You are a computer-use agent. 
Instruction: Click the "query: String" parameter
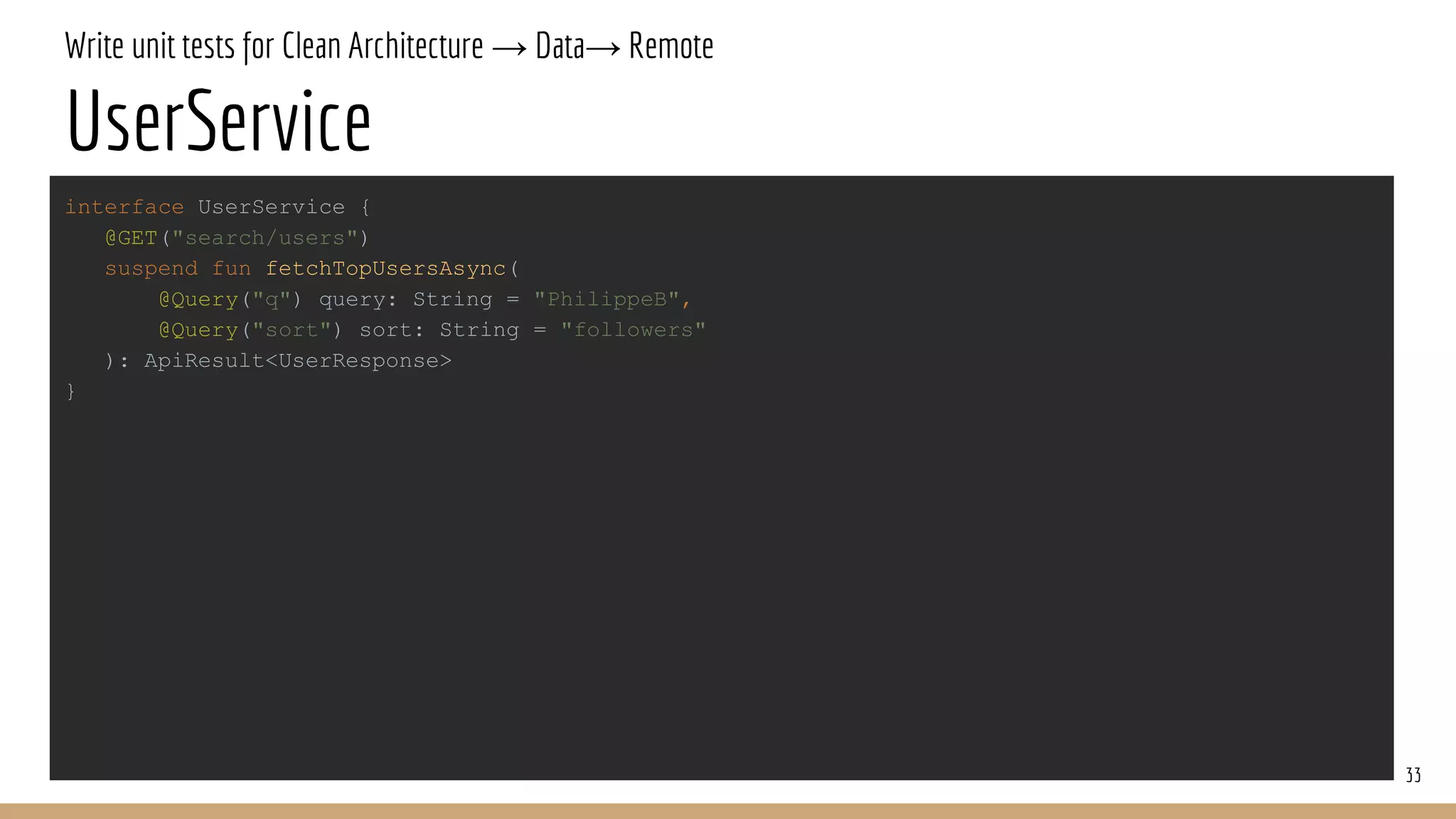[405, 299]
